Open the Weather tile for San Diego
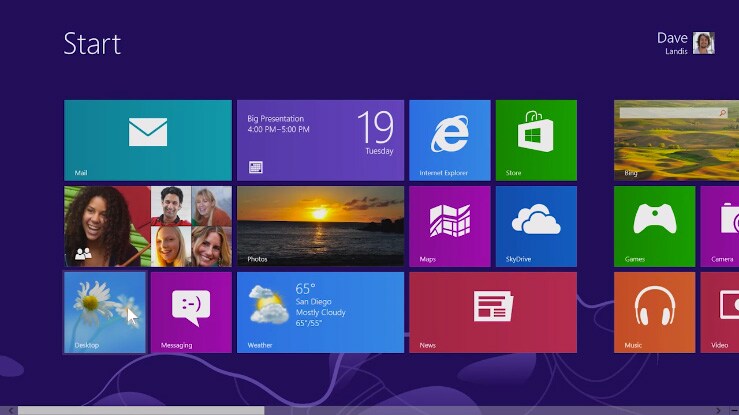739x415 pixels. click(x=320, y=312)
